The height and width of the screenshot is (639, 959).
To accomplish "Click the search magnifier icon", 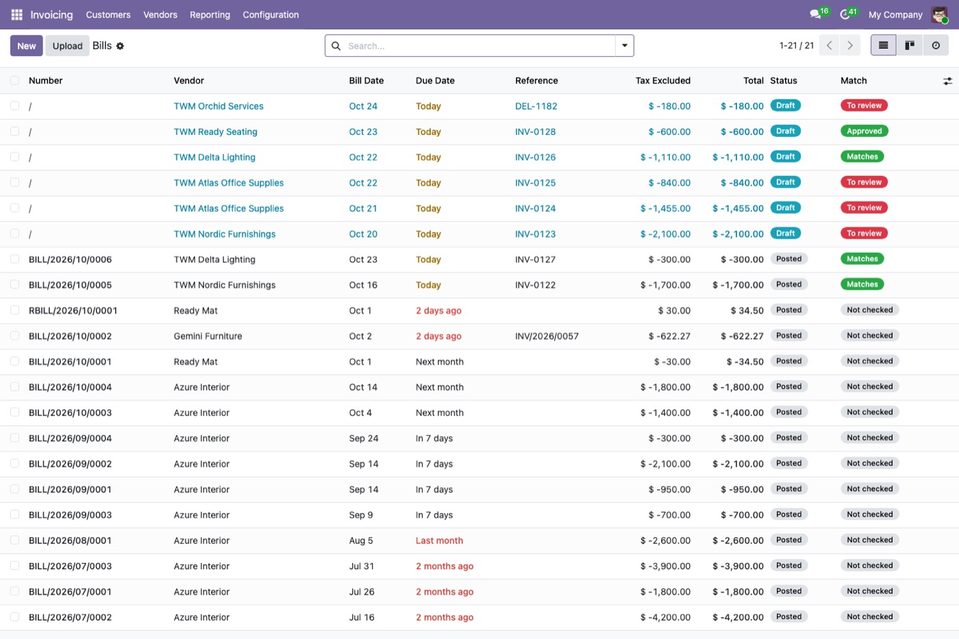I will point(336,46).
